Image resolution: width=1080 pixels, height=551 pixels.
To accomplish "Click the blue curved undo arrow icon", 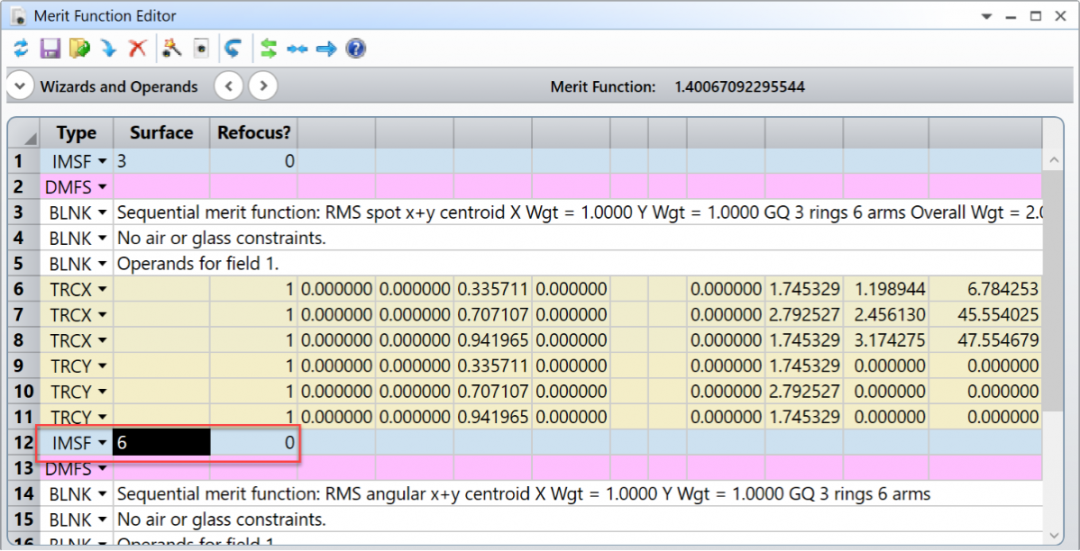I will (x=233, y=48).
